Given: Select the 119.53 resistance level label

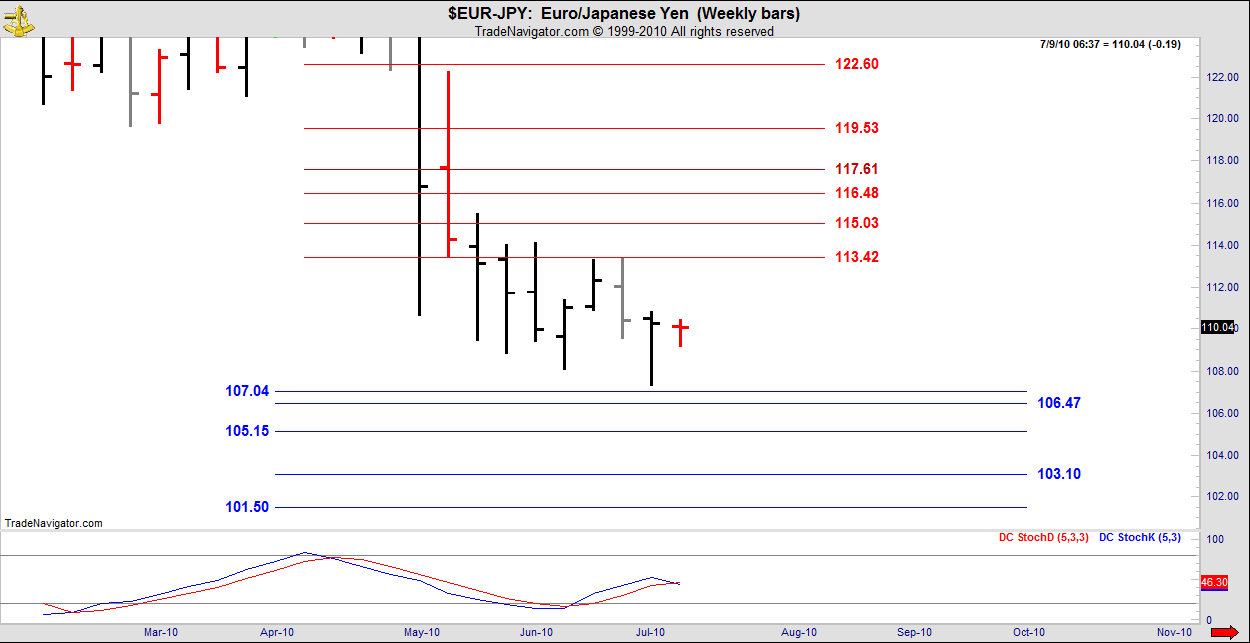Looking at the screenshot, I should pyautogui.click(x=856, y=128).
